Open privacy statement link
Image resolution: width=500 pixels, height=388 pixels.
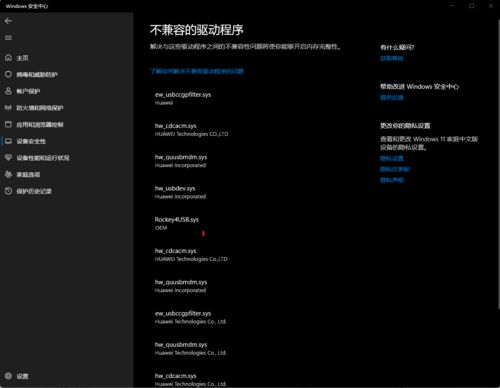392,180
